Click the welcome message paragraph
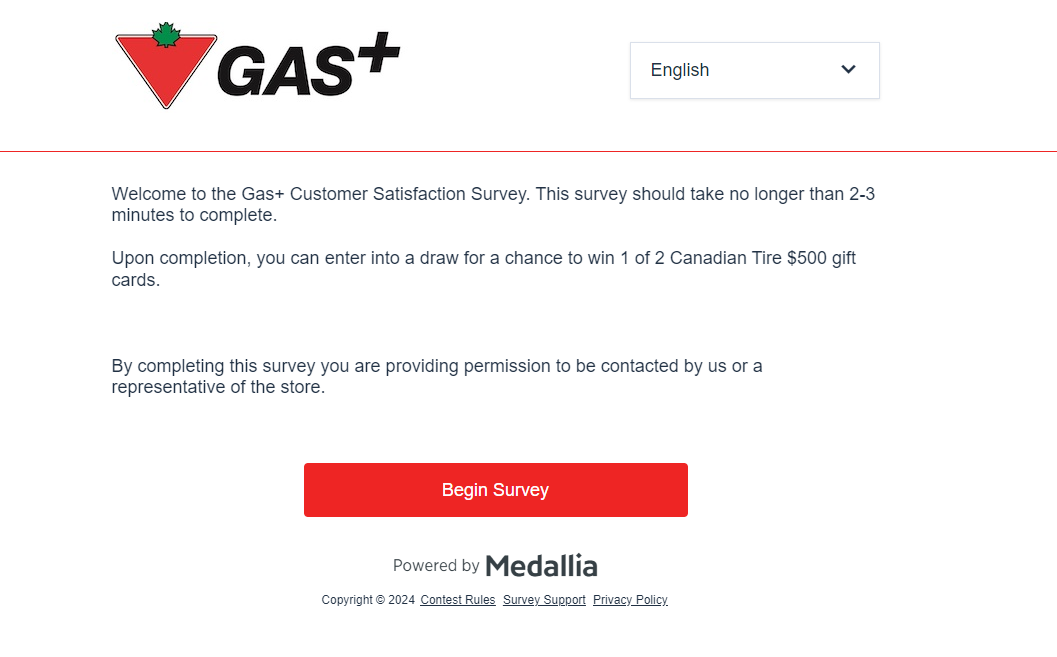This screenshot has width=1057, height=657. point(493,204)
